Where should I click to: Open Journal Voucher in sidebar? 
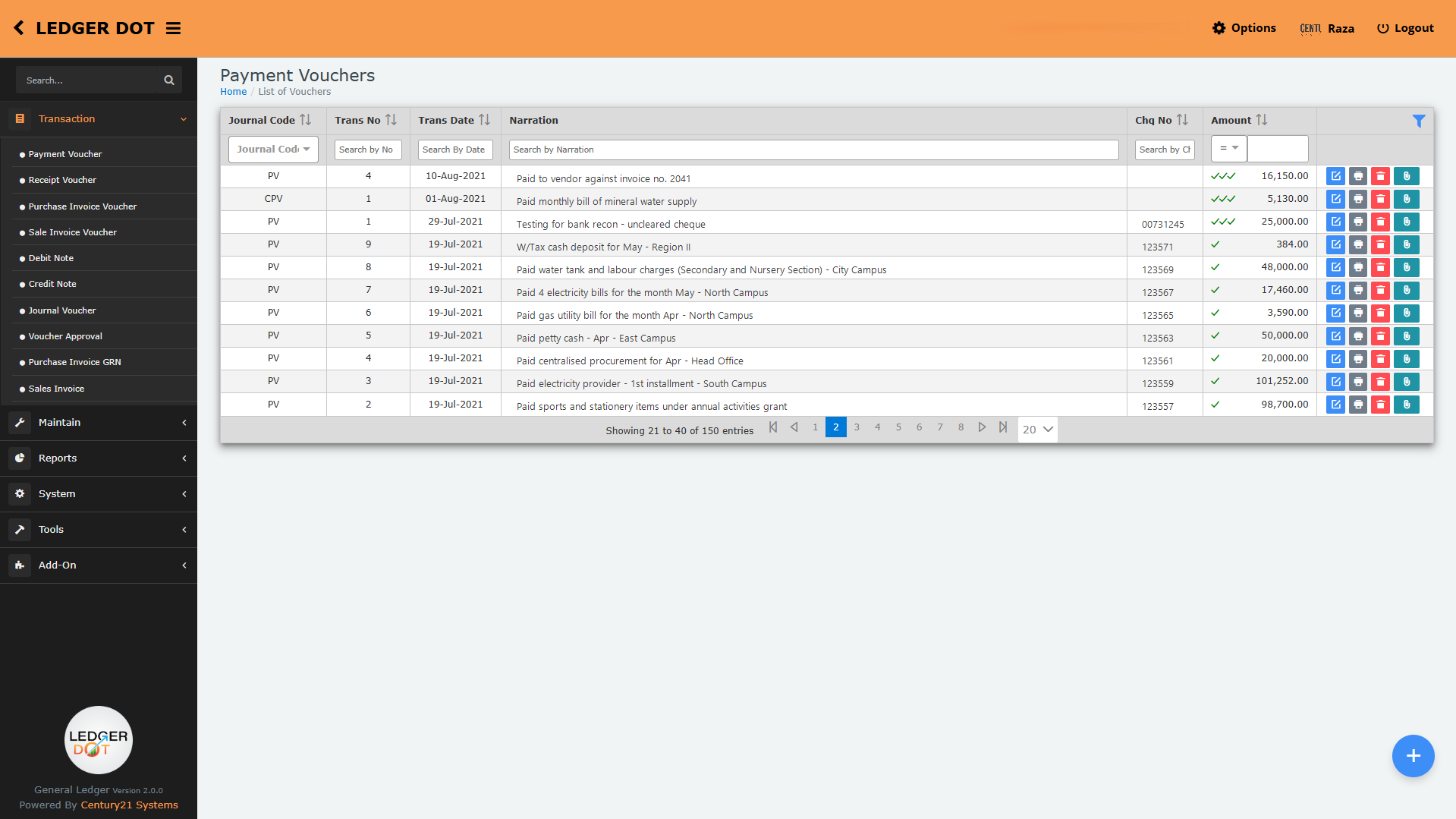pyautogui.click(x=62, y=310)
